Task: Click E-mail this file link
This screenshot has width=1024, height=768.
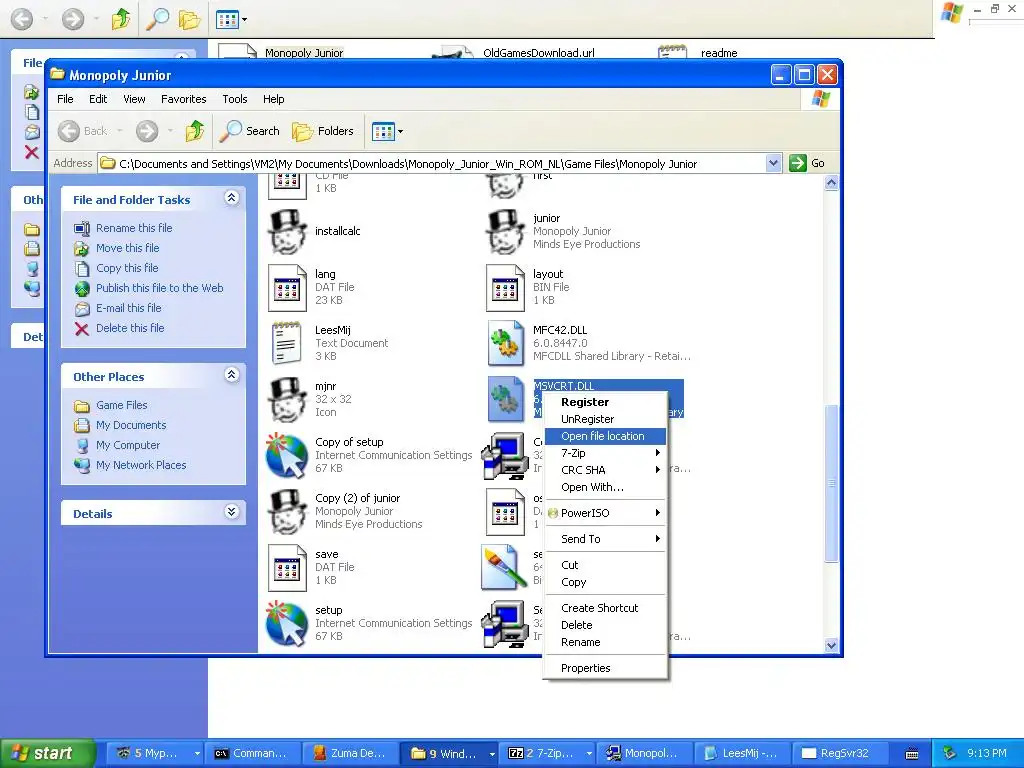Action: pos(129,308)
